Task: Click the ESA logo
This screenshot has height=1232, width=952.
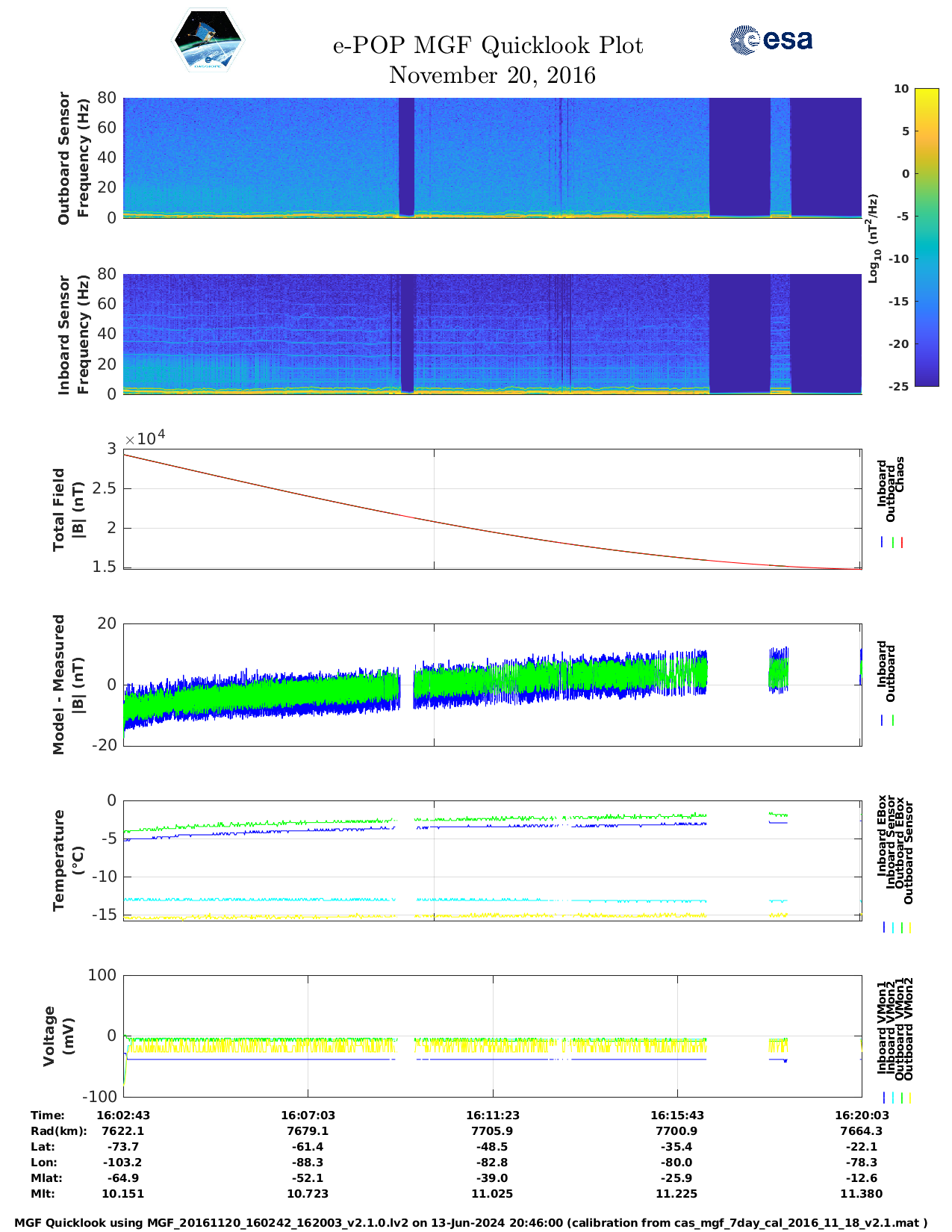Action: (771, 40)
